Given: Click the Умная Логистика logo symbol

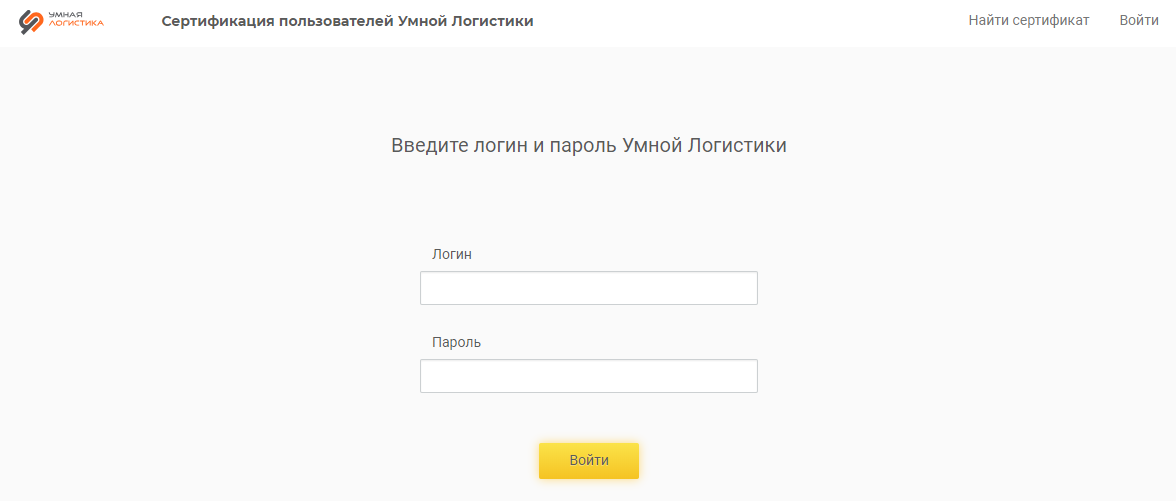Looking at the screenshot, I should (31, 22).
